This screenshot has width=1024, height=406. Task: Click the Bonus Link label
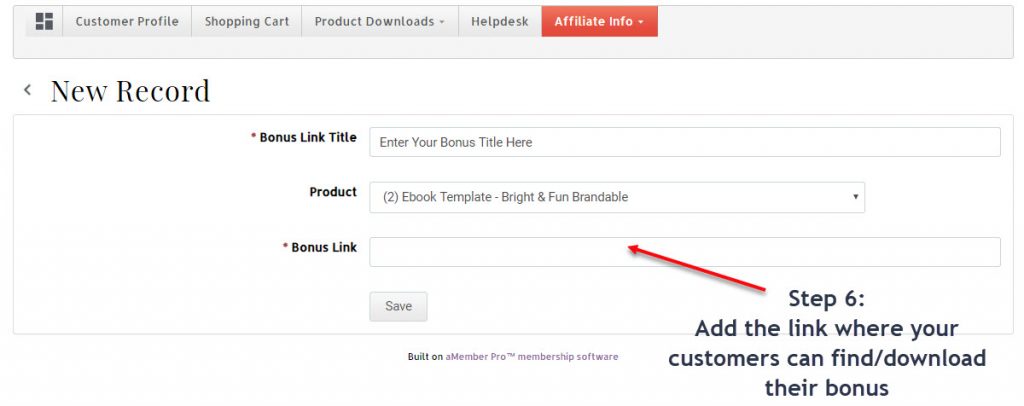pyautogui.click(x=320, y=247)
